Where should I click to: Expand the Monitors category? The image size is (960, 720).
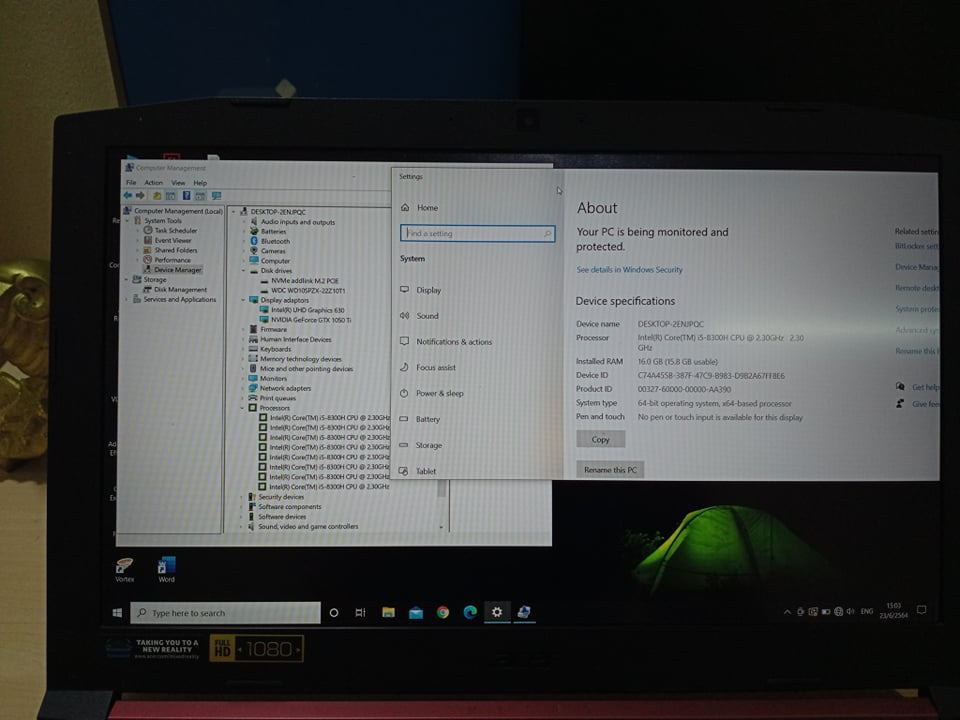(242, 378)
